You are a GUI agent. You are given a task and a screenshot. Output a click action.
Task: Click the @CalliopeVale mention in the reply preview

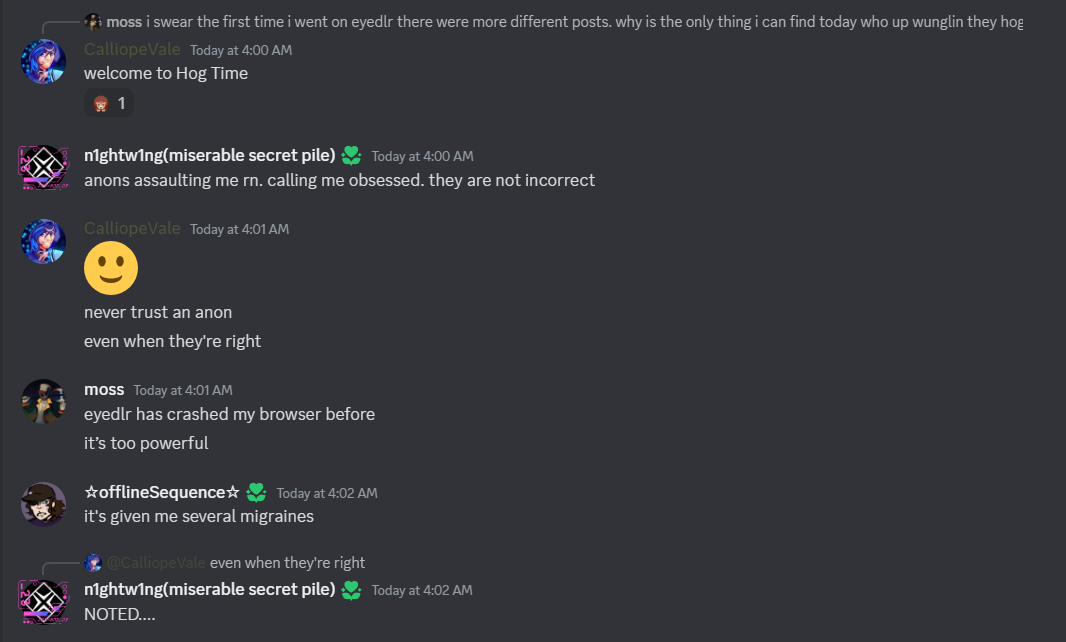pyautogui.click(x=156, y=563)
